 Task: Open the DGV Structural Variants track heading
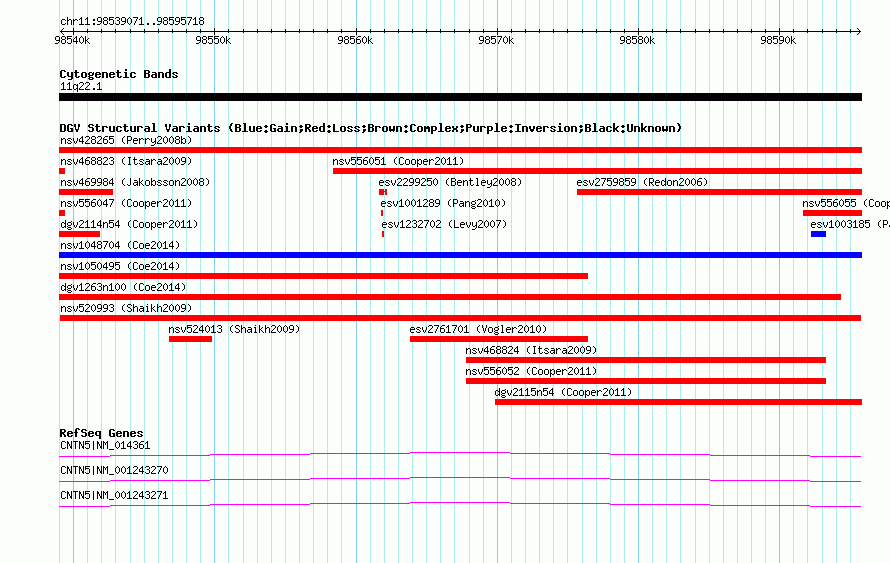tap(371, 128)
